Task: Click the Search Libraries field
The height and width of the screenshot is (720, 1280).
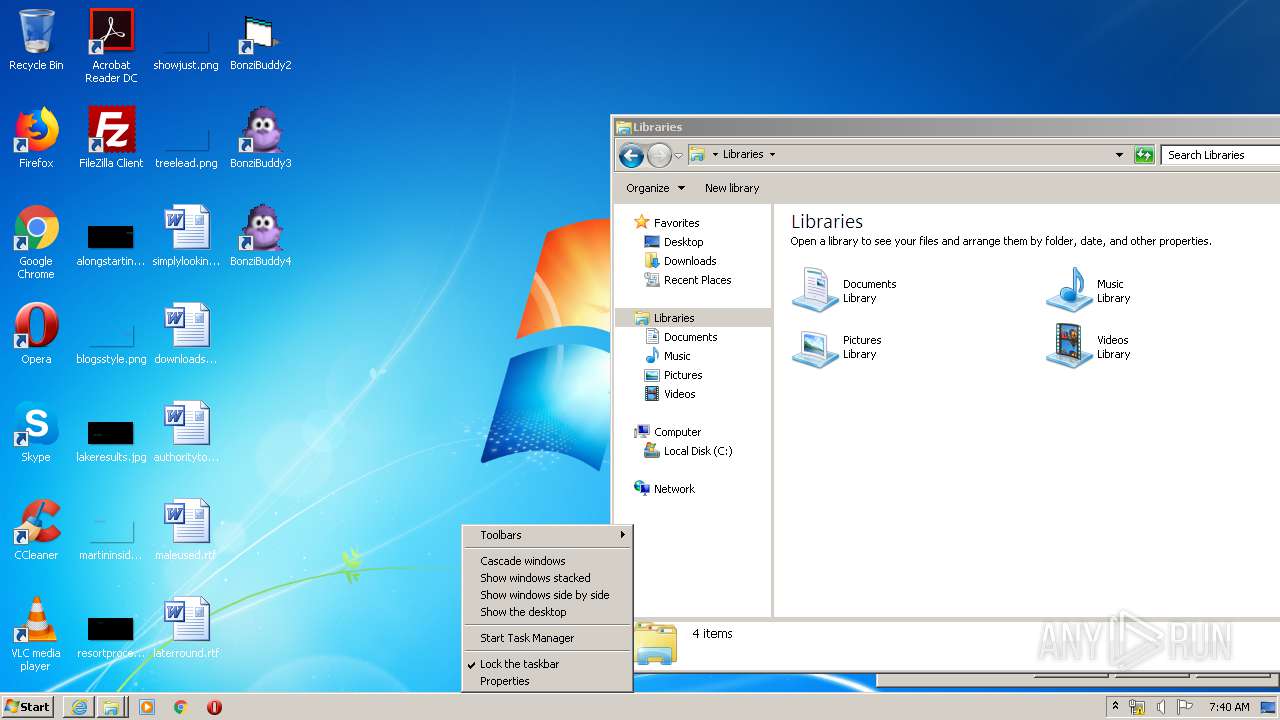Action: (1220, 155)
